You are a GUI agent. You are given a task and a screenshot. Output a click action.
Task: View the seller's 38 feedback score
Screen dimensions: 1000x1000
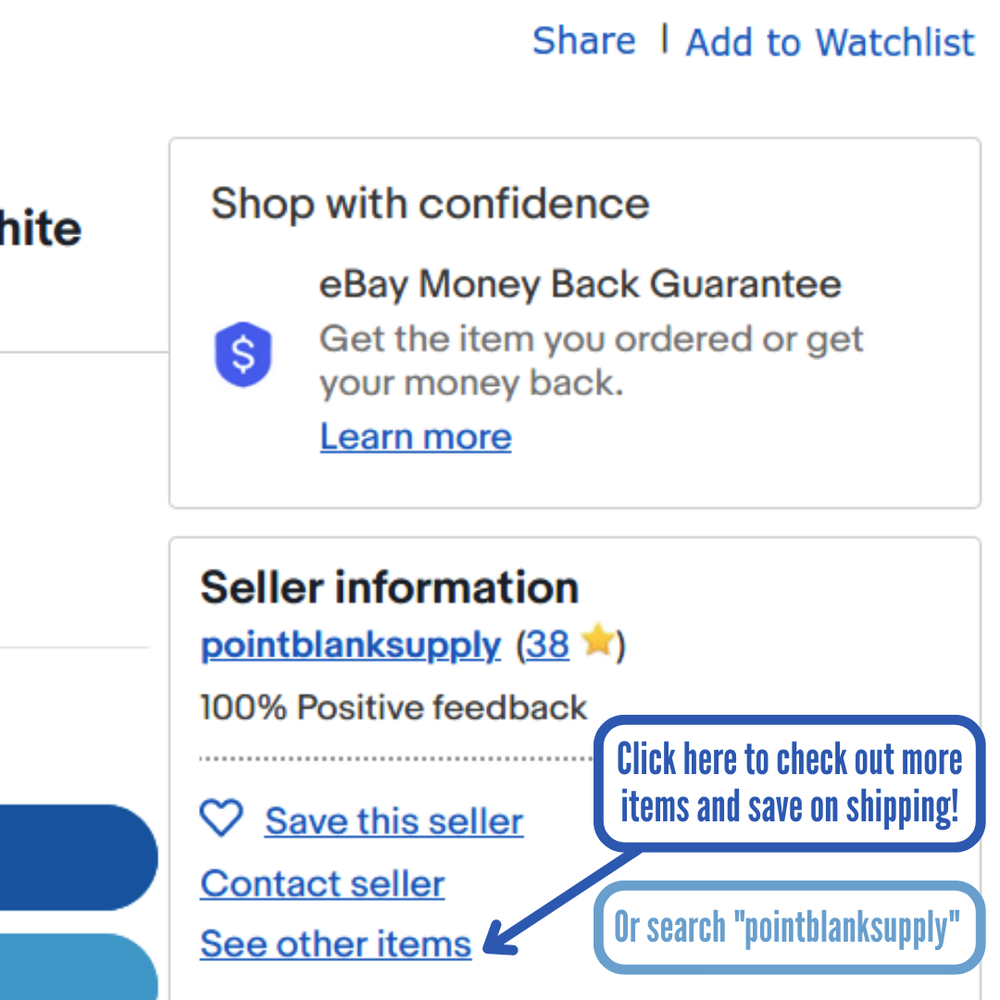point(547,646)
